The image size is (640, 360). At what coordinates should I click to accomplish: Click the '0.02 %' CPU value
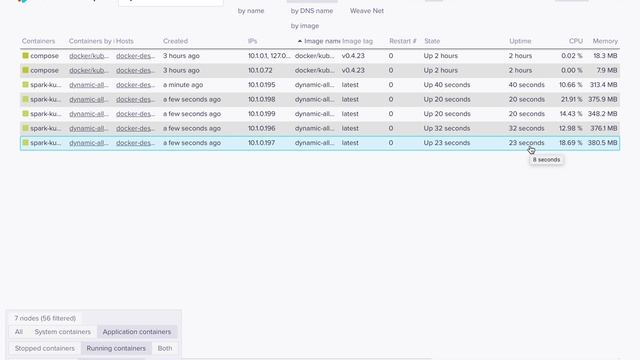pyautogui.click(x=572, y=56)
